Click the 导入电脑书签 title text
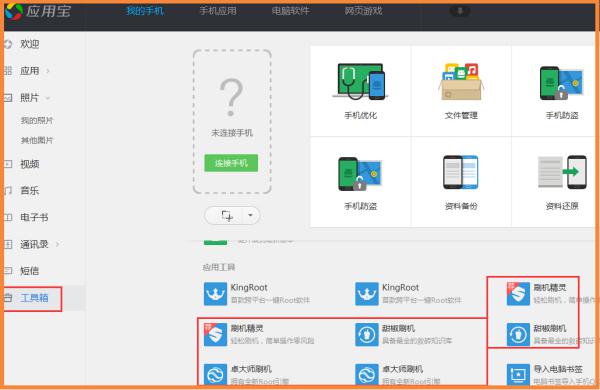This screenshot has height=390, width=600. click(x=558, y=369)
